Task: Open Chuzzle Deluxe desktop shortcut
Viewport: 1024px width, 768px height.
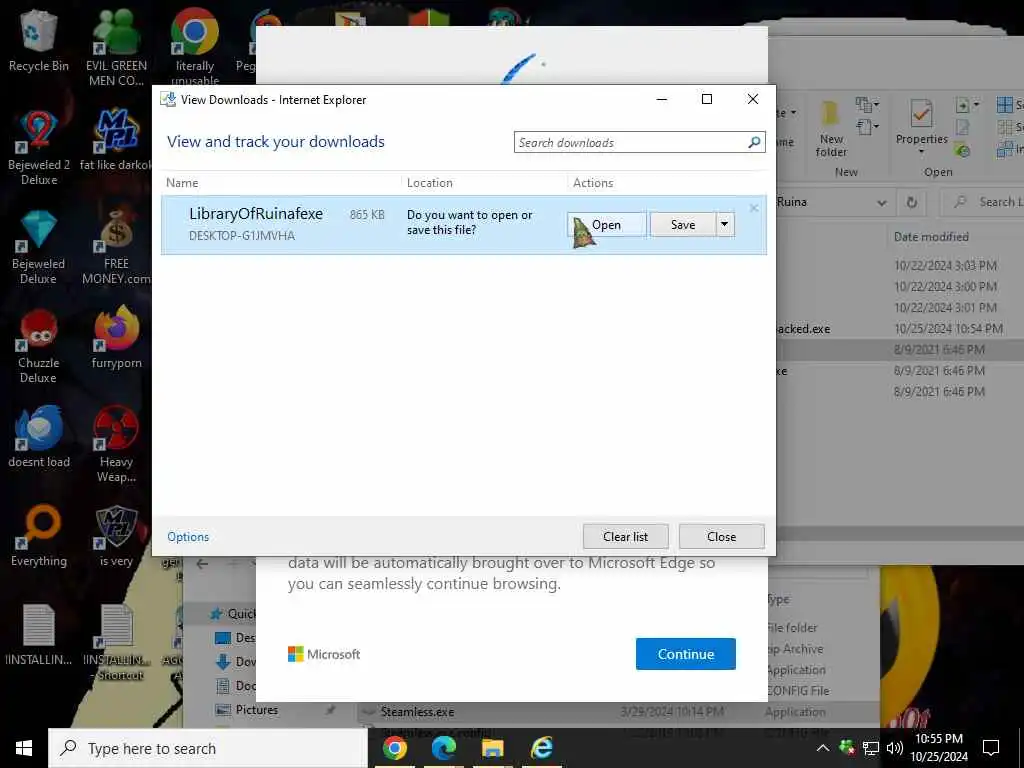Action: (39, 346)
